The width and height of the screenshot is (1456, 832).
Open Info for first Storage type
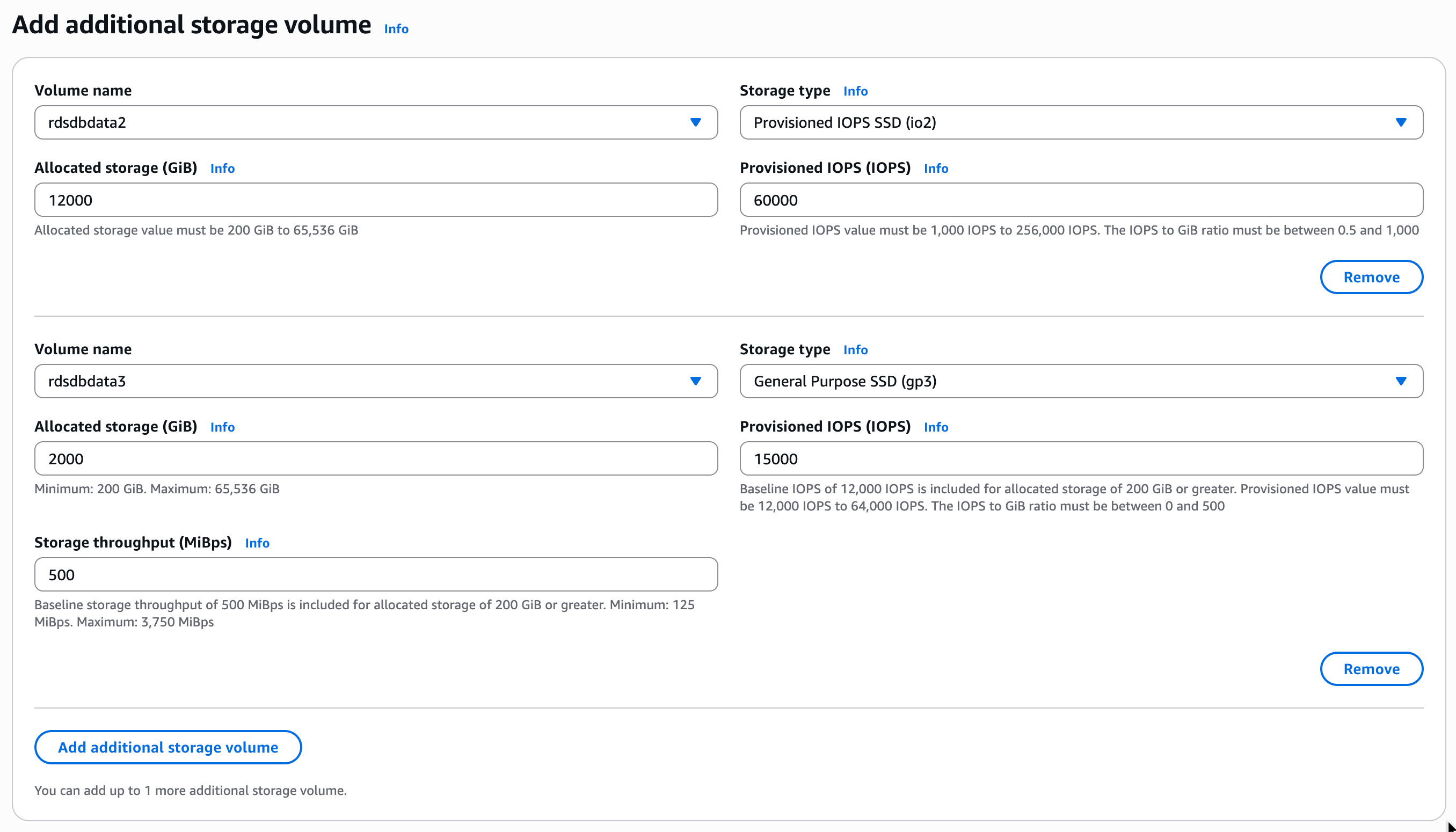(x=855, y=91)
